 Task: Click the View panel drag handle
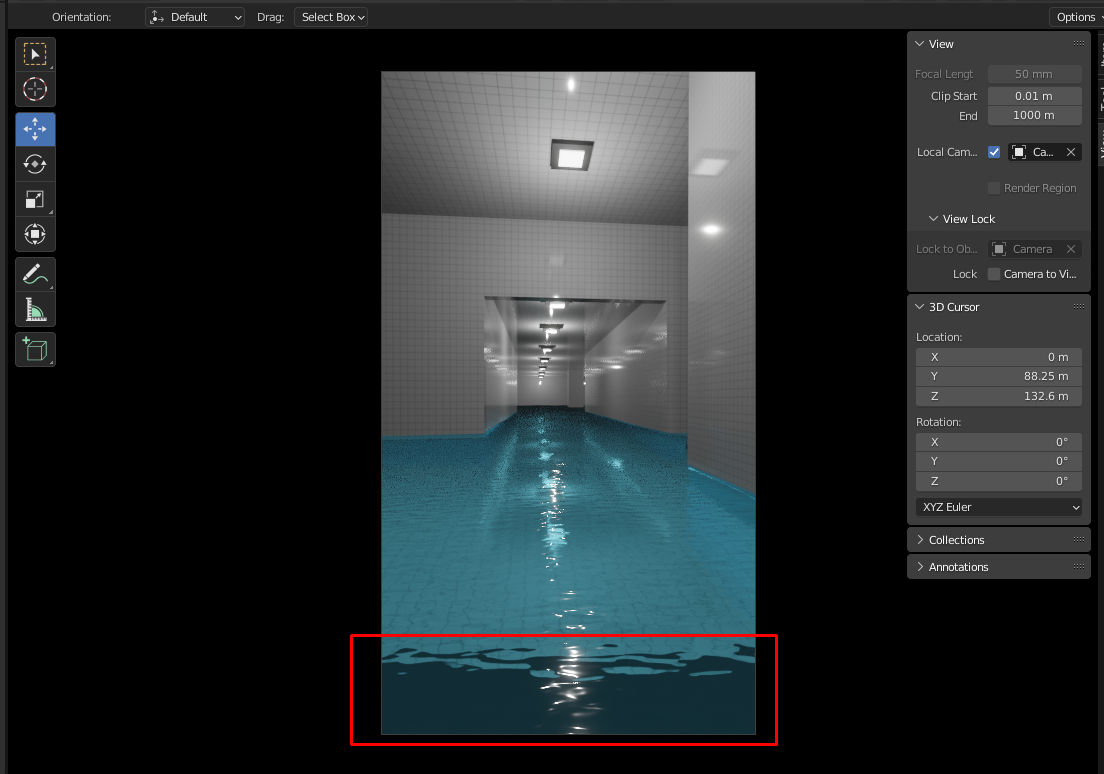1079,44
